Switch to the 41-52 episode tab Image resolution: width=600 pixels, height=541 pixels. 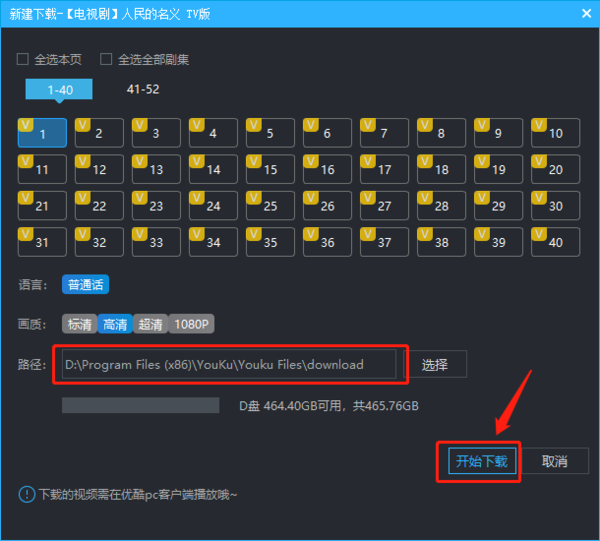click(x=143, y=90)
